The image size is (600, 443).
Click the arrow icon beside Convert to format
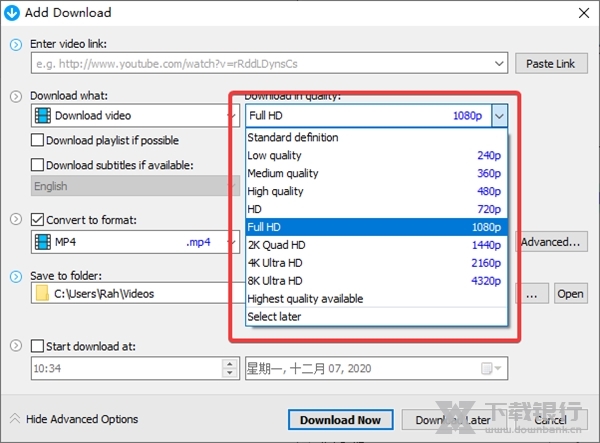[16, 219]
